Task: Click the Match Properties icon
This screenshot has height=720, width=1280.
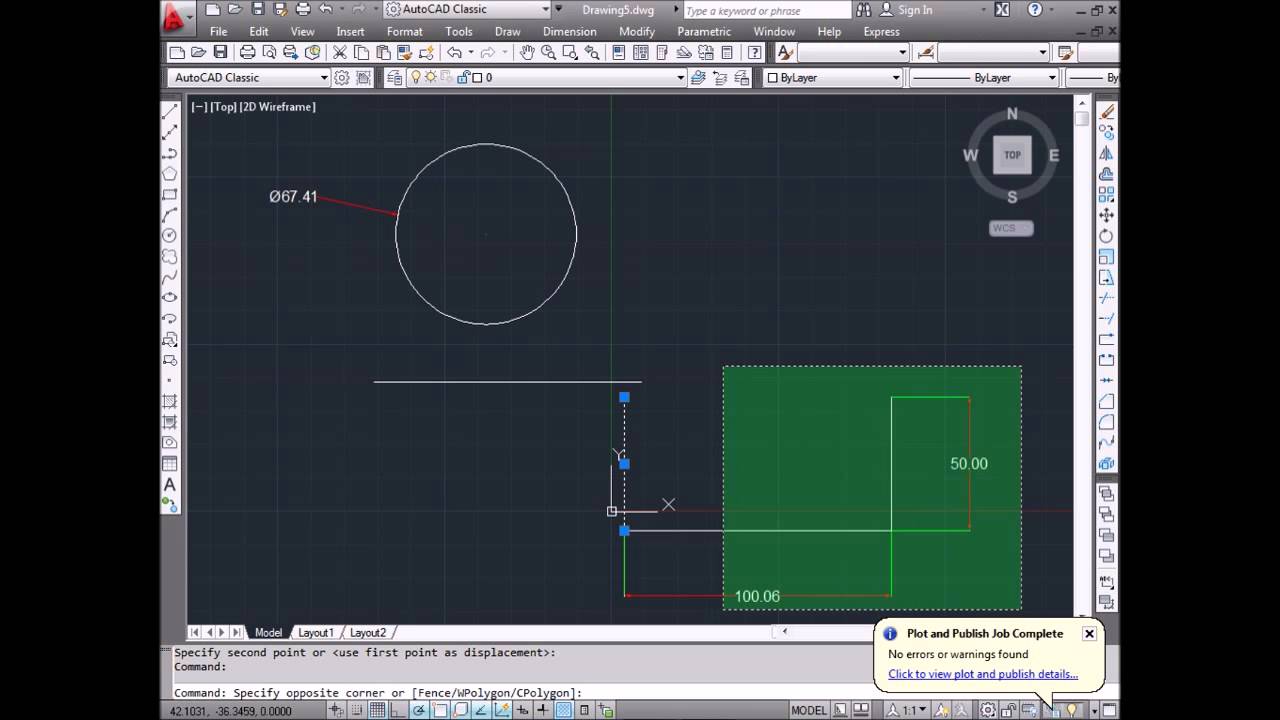Action: click(405, 52)
